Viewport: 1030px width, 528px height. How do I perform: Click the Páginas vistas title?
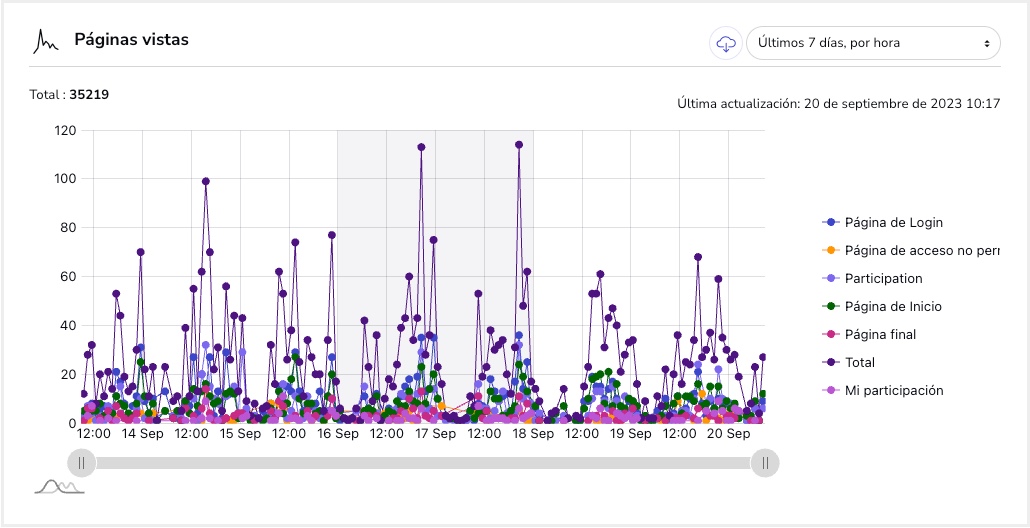click(x=131, y=40)
